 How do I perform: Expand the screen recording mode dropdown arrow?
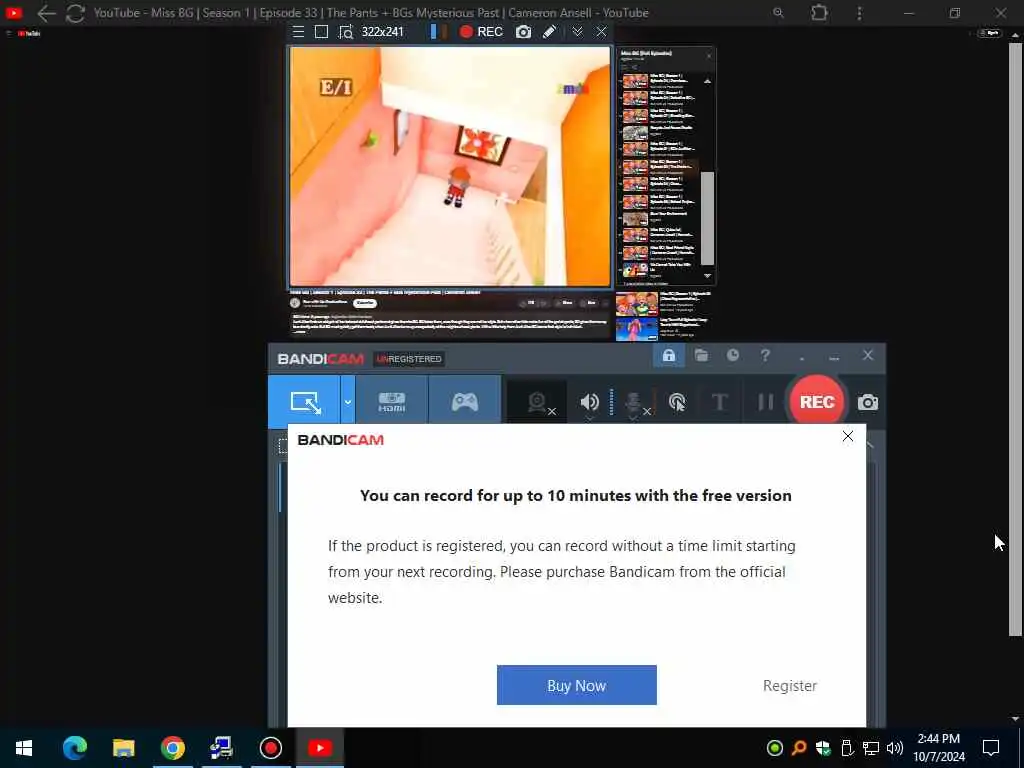[348, 402]
